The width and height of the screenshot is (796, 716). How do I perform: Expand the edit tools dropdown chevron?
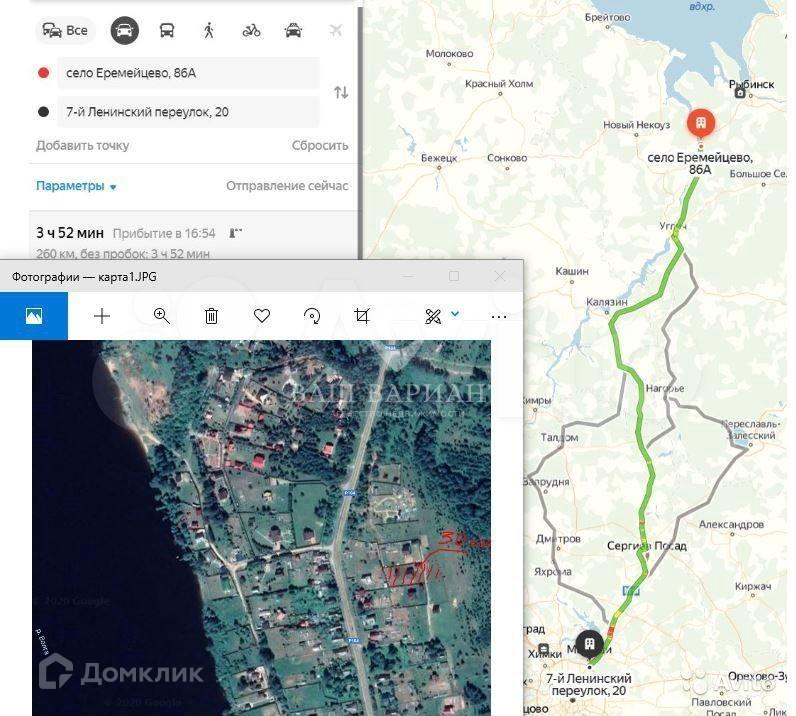[x=455, y=314]
